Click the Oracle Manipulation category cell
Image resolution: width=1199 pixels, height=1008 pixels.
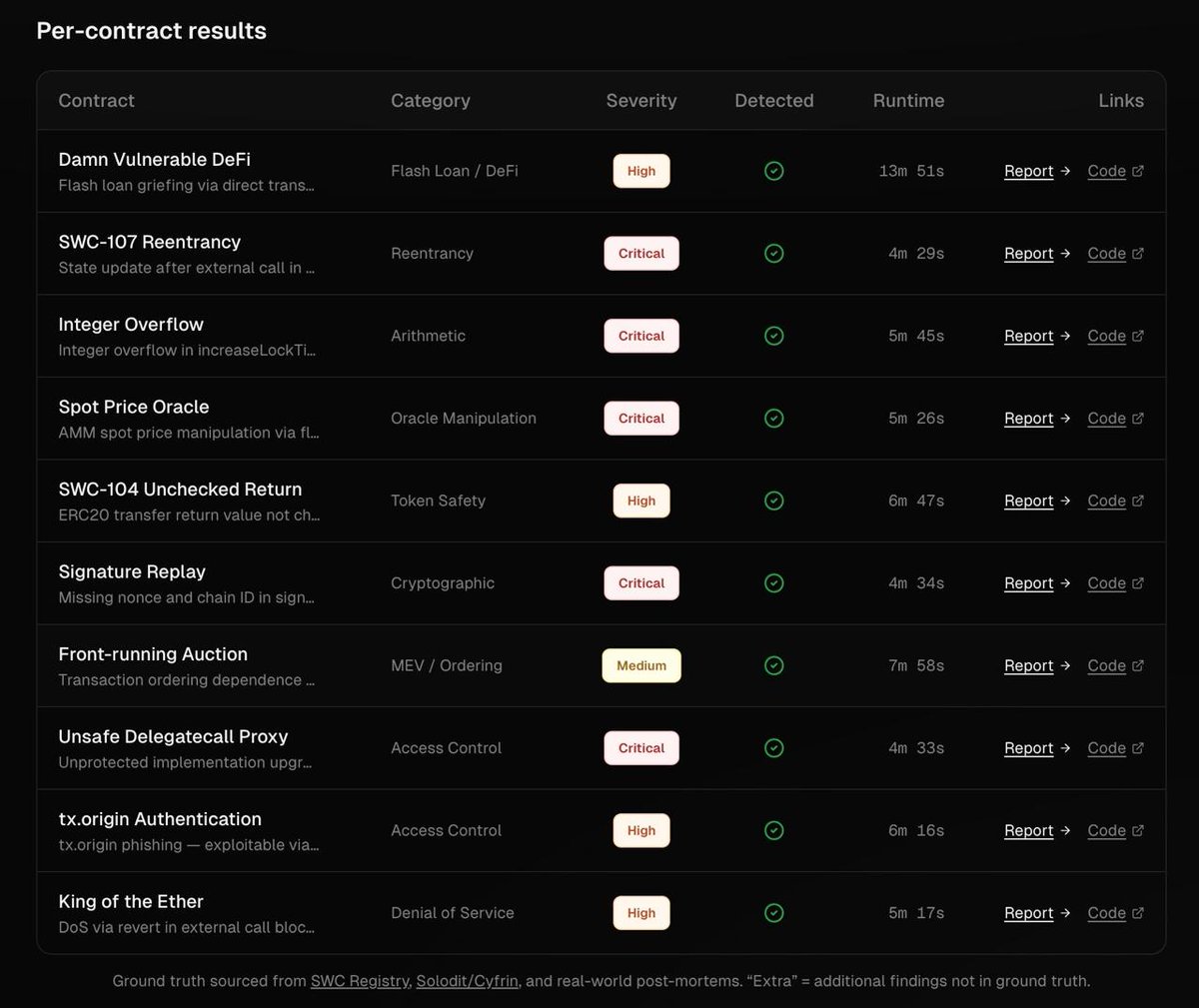464,419
